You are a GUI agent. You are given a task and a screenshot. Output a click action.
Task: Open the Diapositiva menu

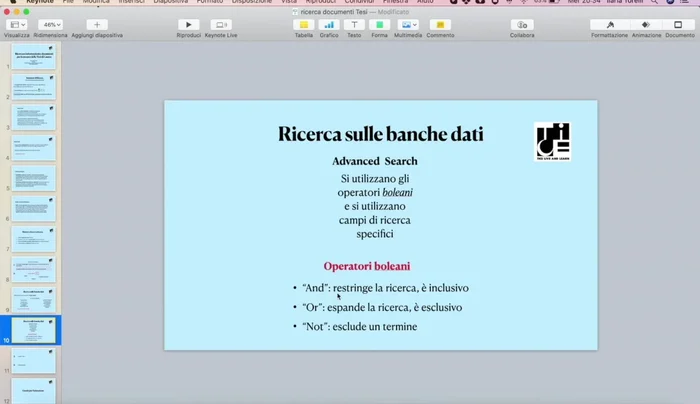[x=171, y=2]
